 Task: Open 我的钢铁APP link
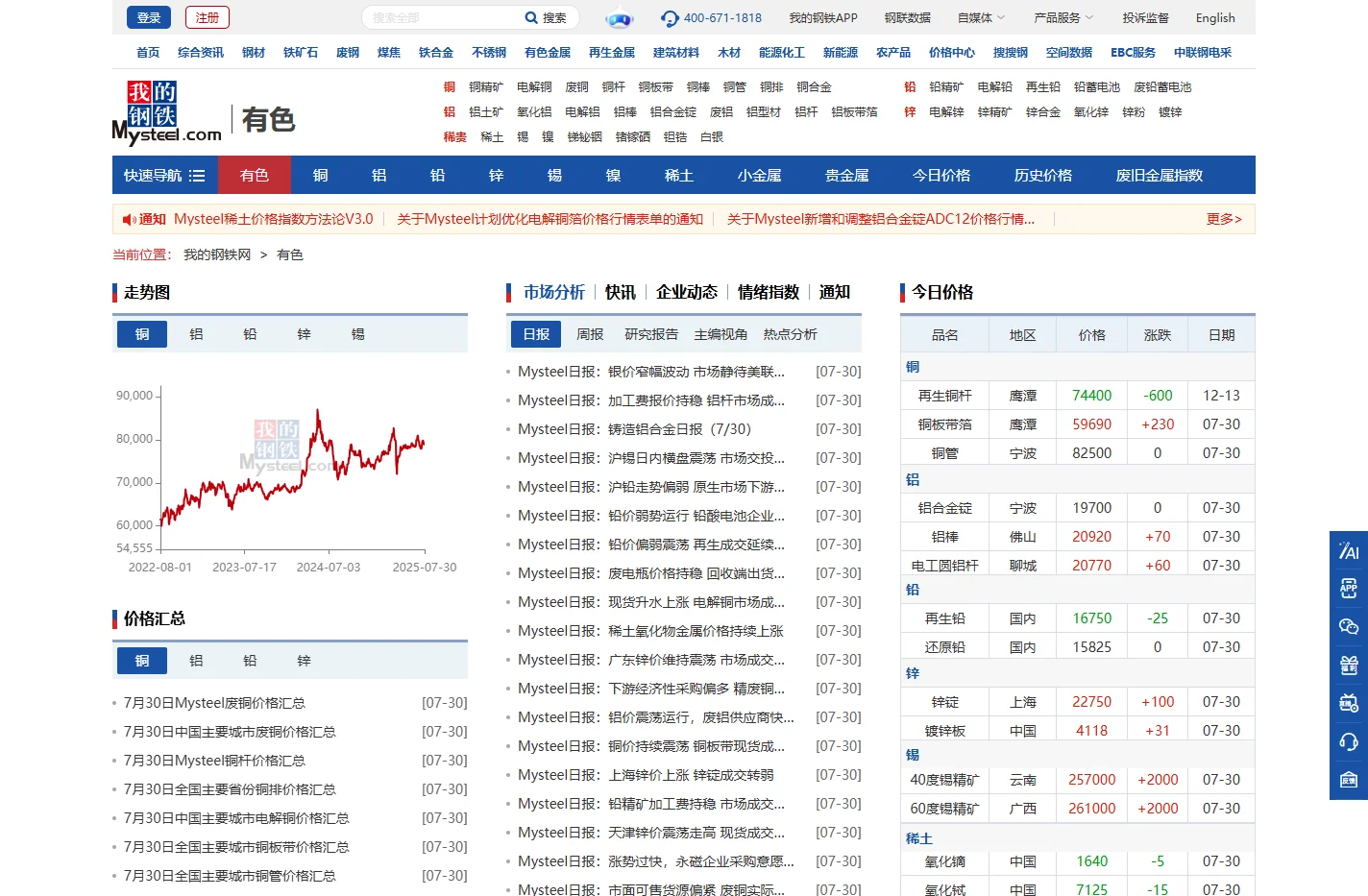pyautogui.click(x=823, y=17)
